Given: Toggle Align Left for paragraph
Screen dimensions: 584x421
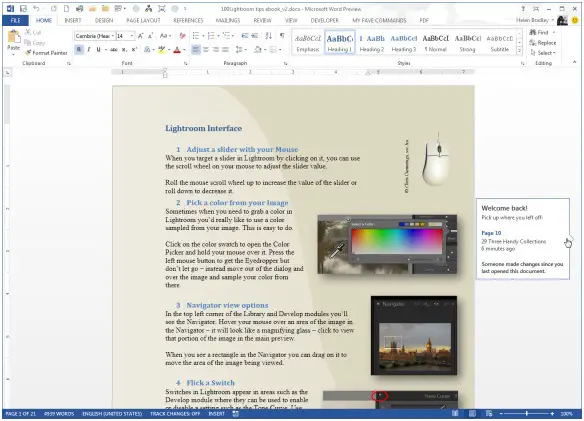Looking at the screenshot, I should 196,50.
